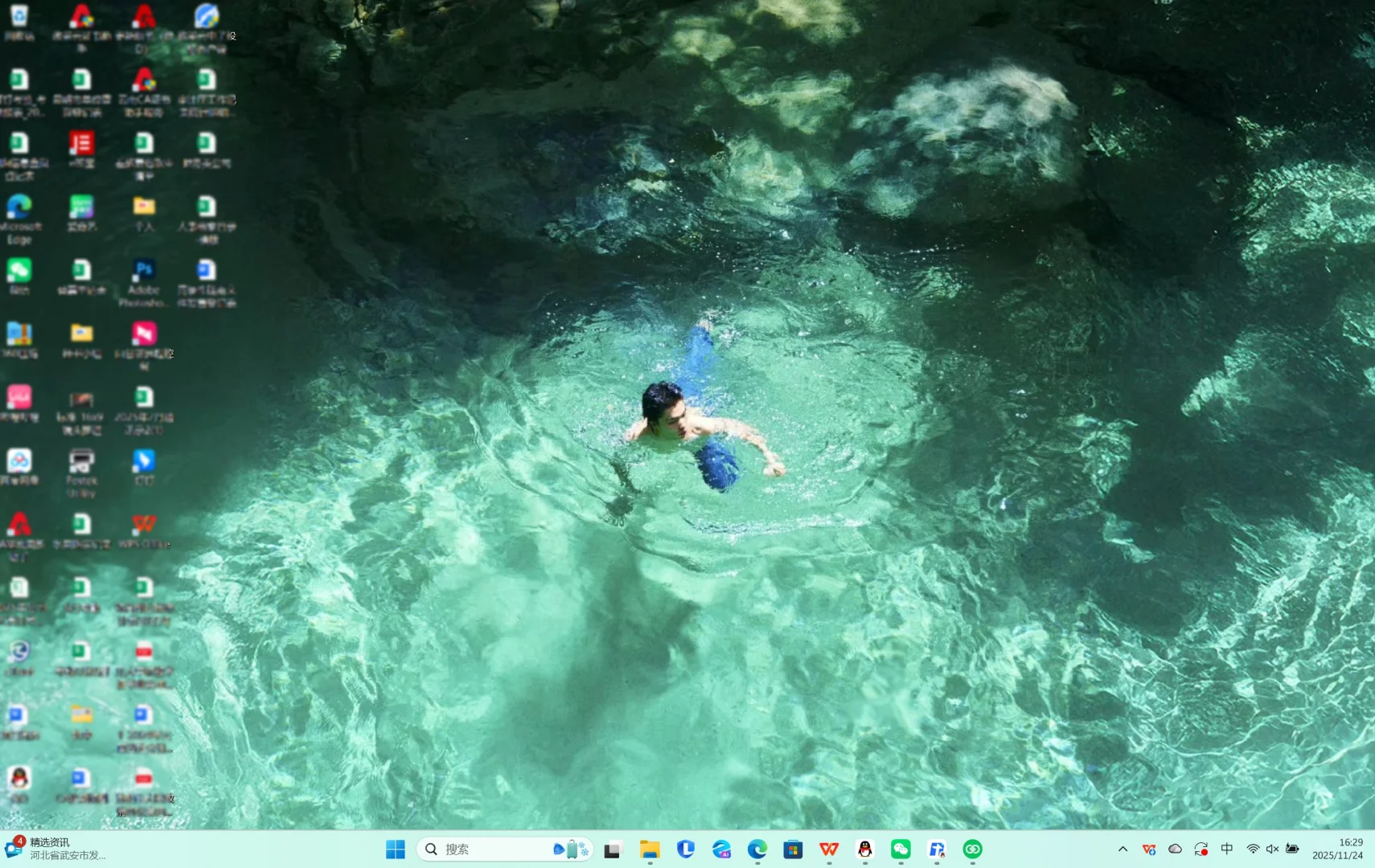Toggle the 中 input method indicator

pyautogui.click(x=1227, y=850)
